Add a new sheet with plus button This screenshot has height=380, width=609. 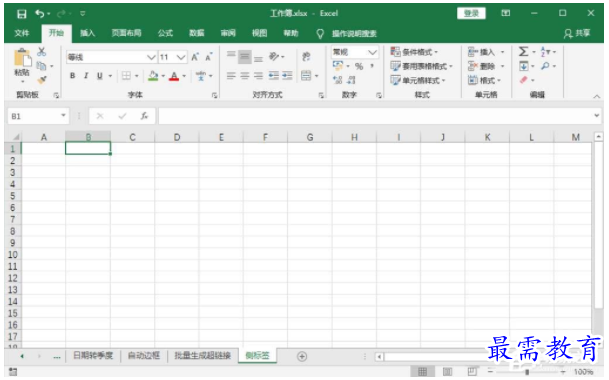coord(302,356)
